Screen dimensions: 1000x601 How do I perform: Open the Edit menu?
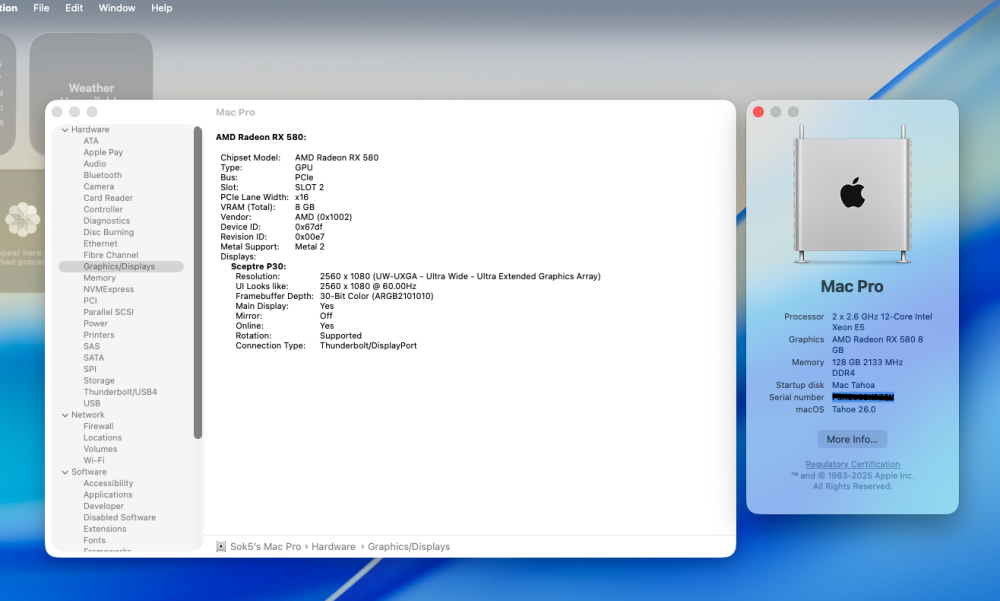pos(74,8)
